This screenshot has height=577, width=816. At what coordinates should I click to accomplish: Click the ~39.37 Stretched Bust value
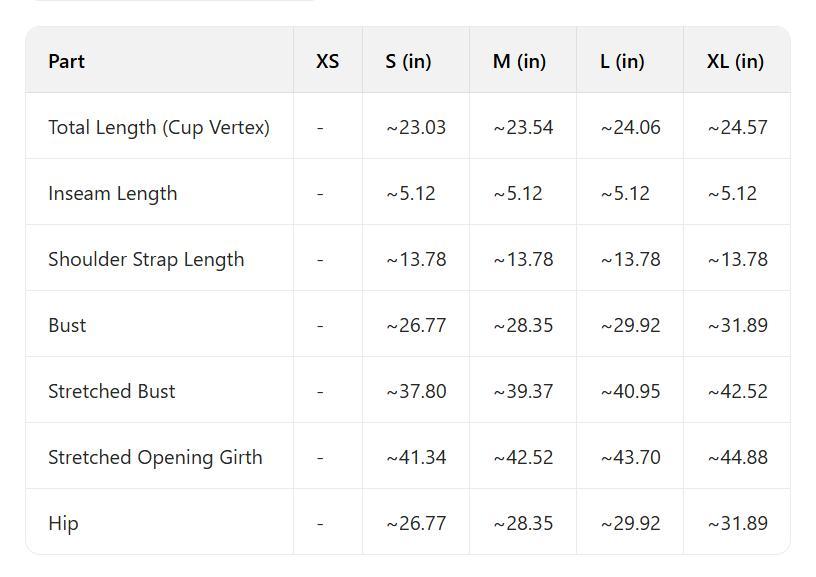pos(523,391)
